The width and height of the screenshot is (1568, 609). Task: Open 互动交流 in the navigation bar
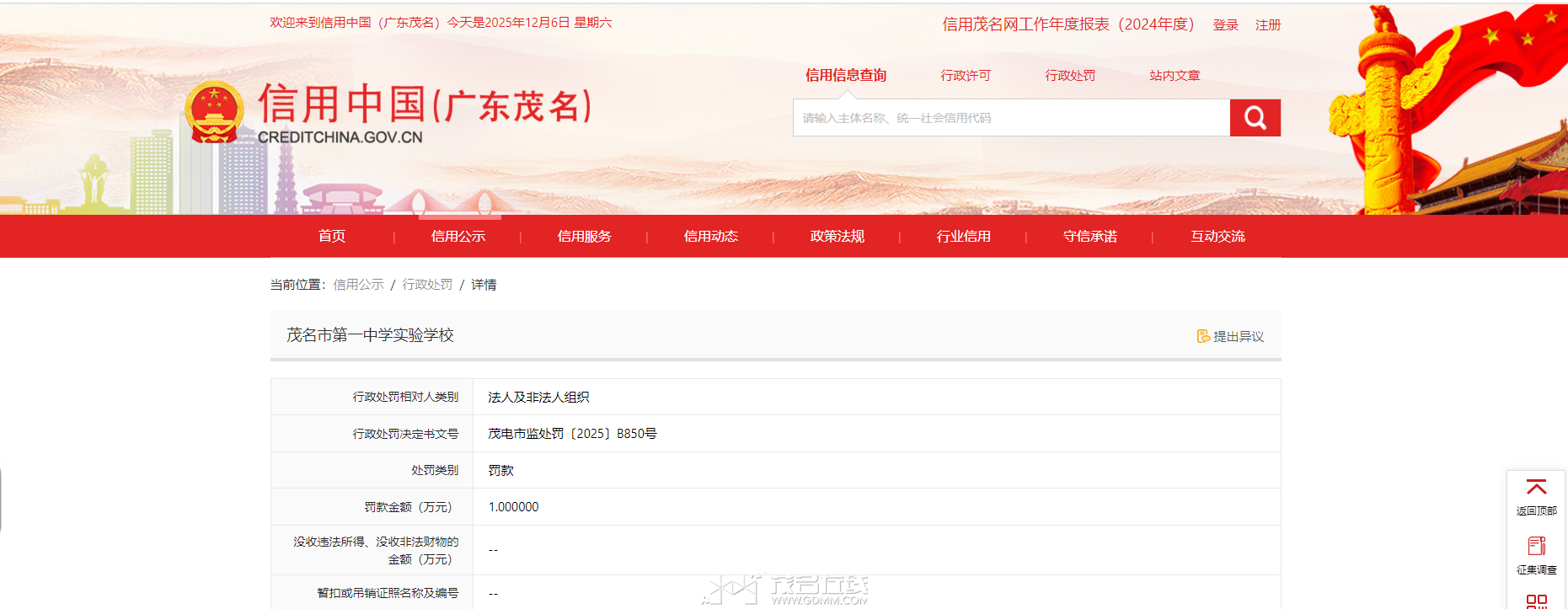point(1217,237)
